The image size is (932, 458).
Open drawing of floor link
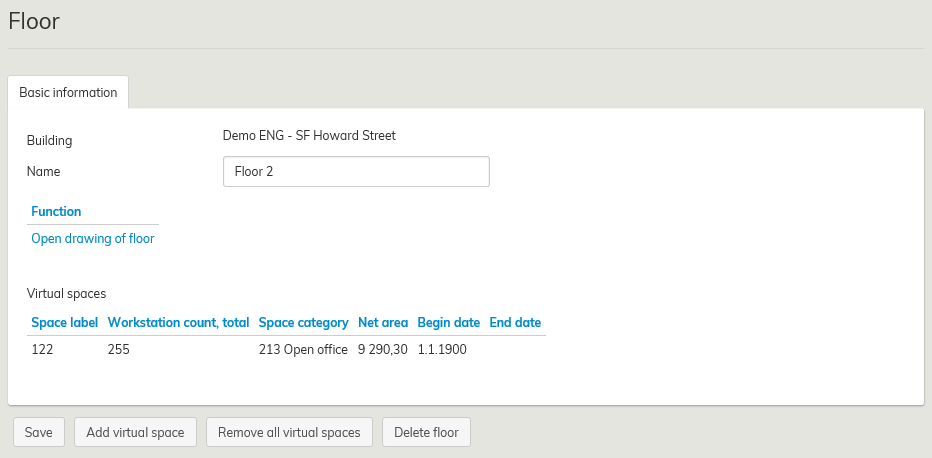(93, 239)
